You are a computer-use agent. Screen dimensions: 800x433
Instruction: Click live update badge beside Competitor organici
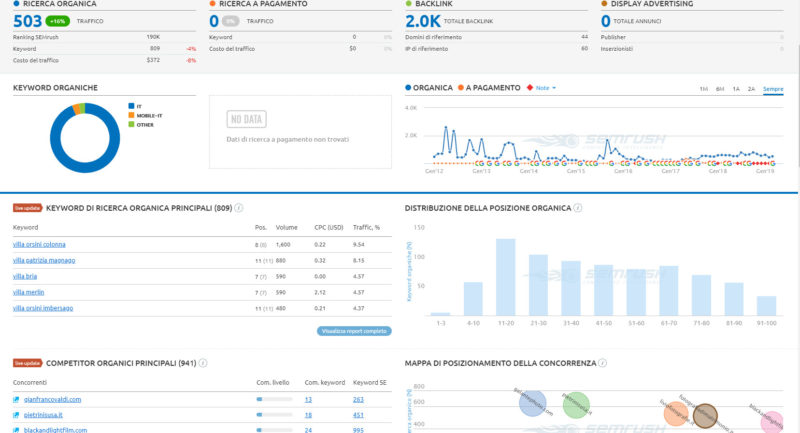point(28,363)
